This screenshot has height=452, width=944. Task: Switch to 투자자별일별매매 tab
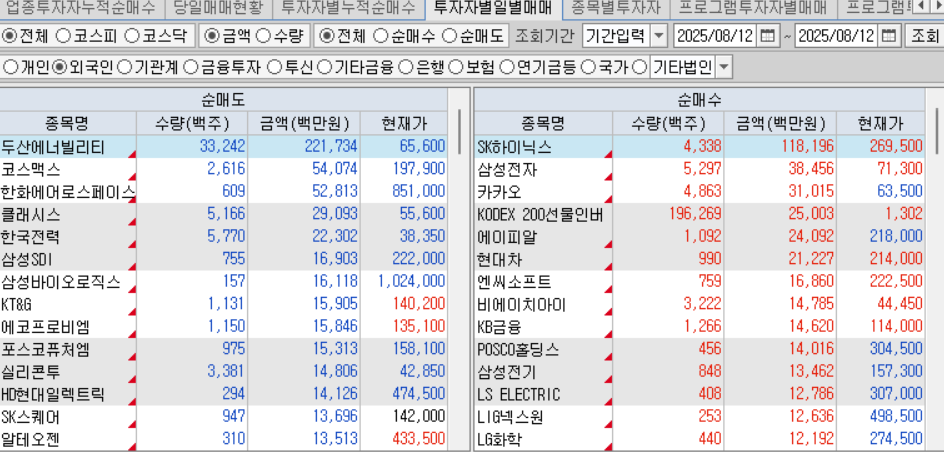point(493,8)
